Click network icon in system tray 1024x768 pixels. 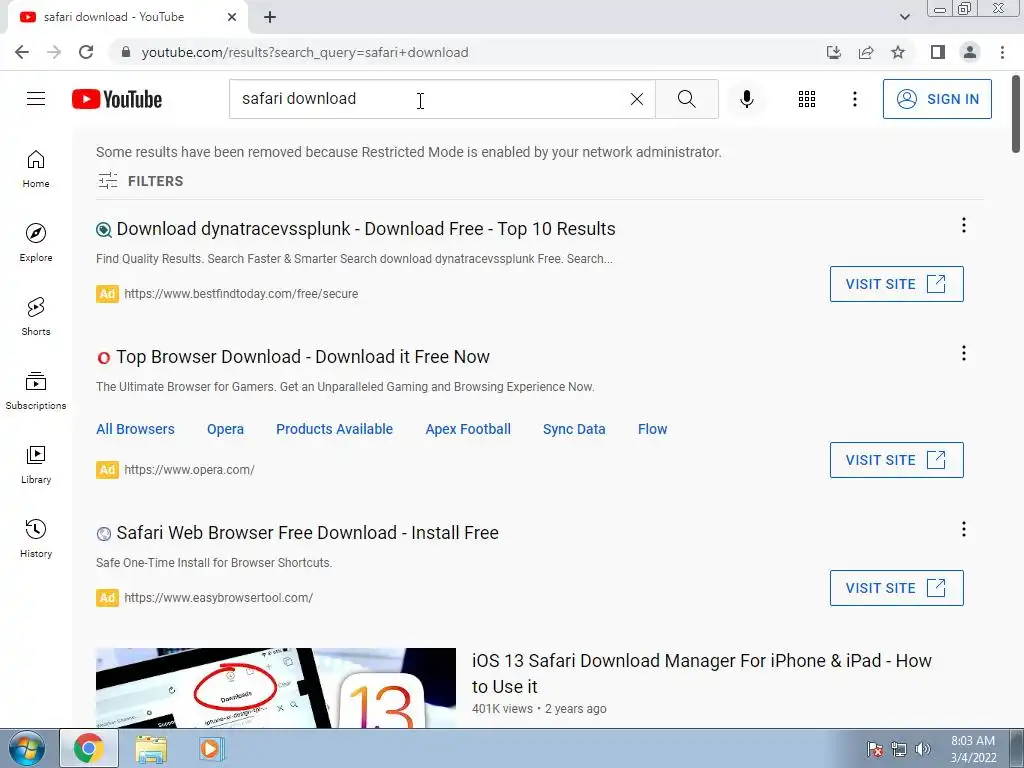click(899, 749)
